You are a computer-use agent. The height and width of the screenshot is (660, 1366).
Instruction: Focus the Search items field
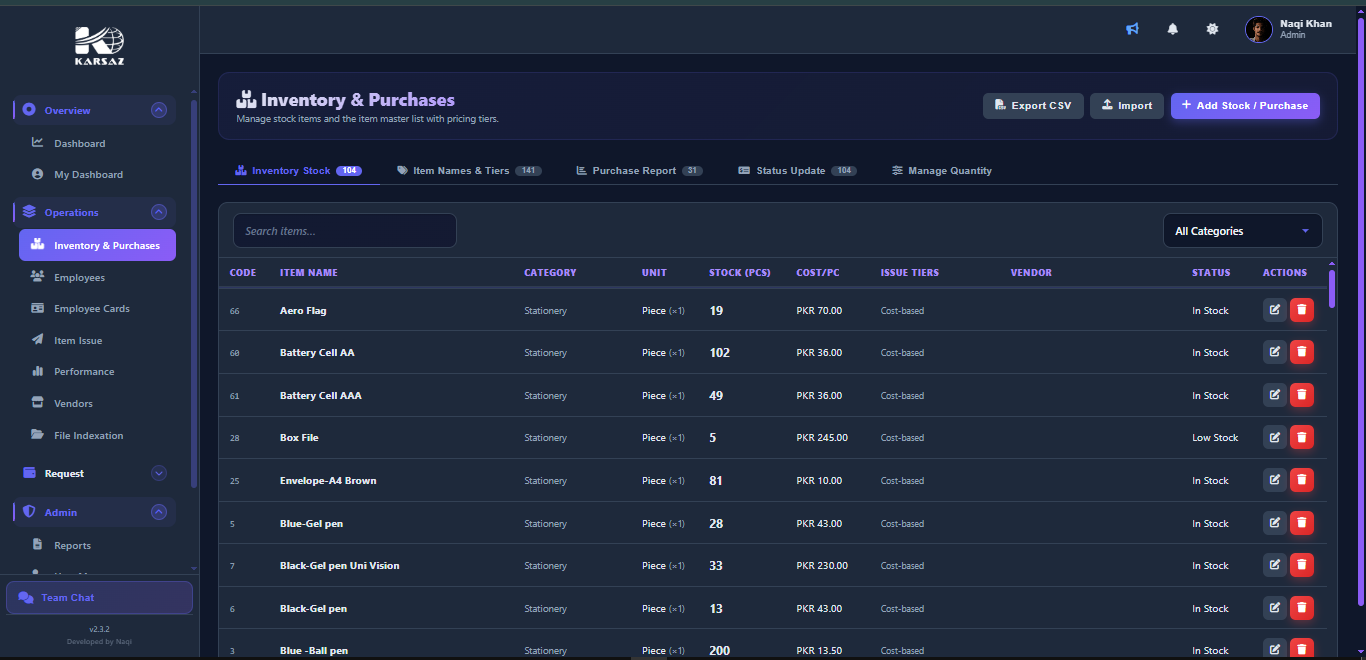[345, 231]
